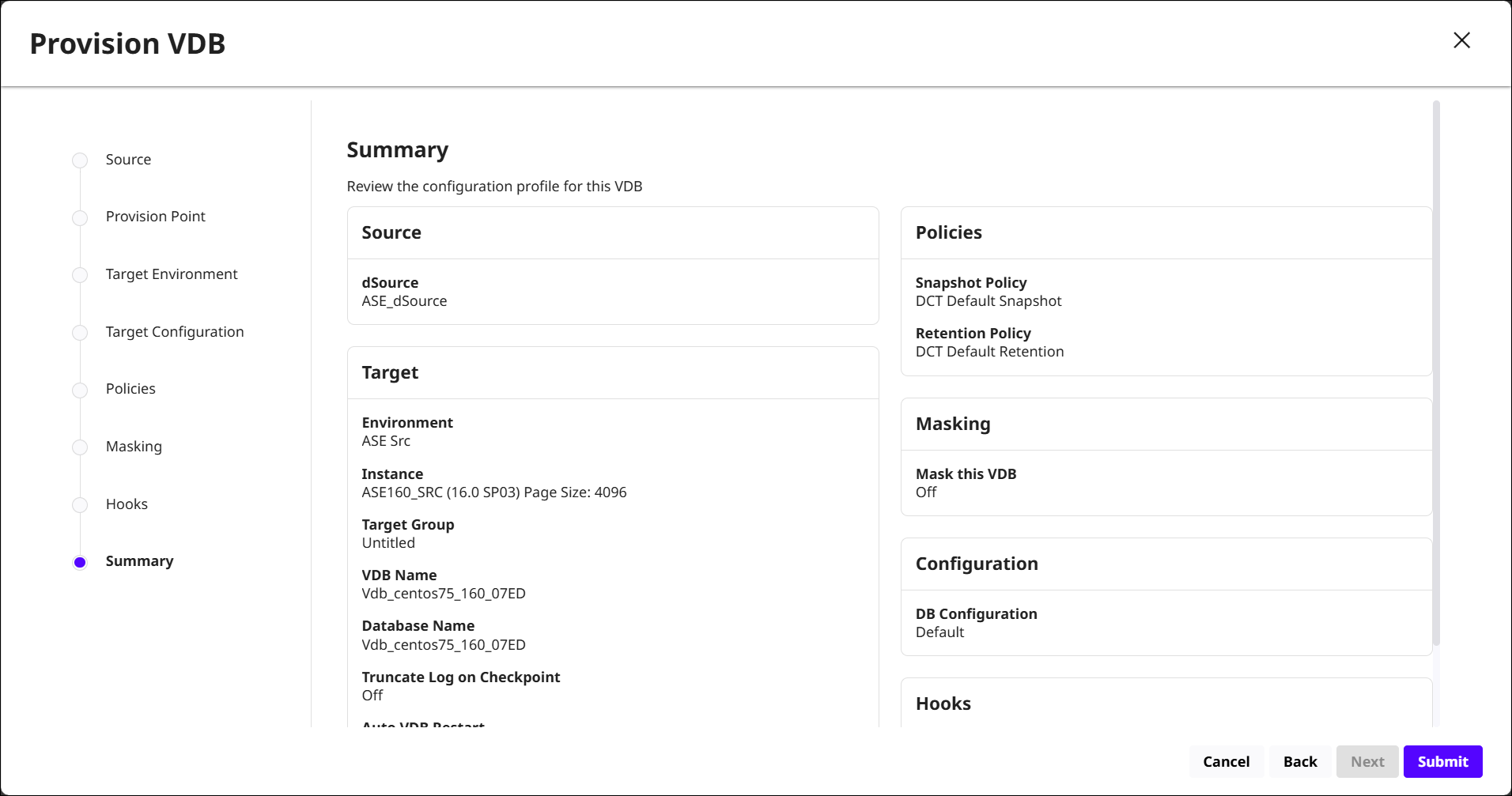Open the Masking step label
This screenshot has width=1512, height=796.
click(x=134, y=447)
